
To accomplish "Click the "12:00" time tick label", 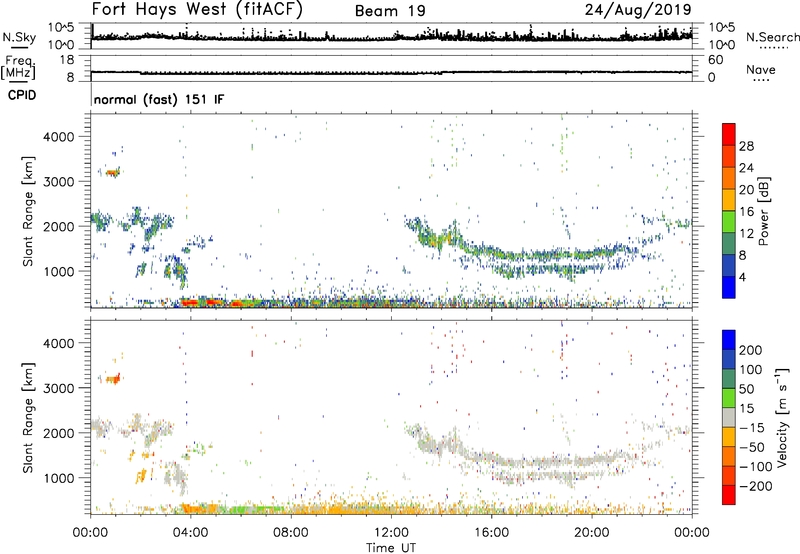I will pyautogui.click(x=391, y=533).
